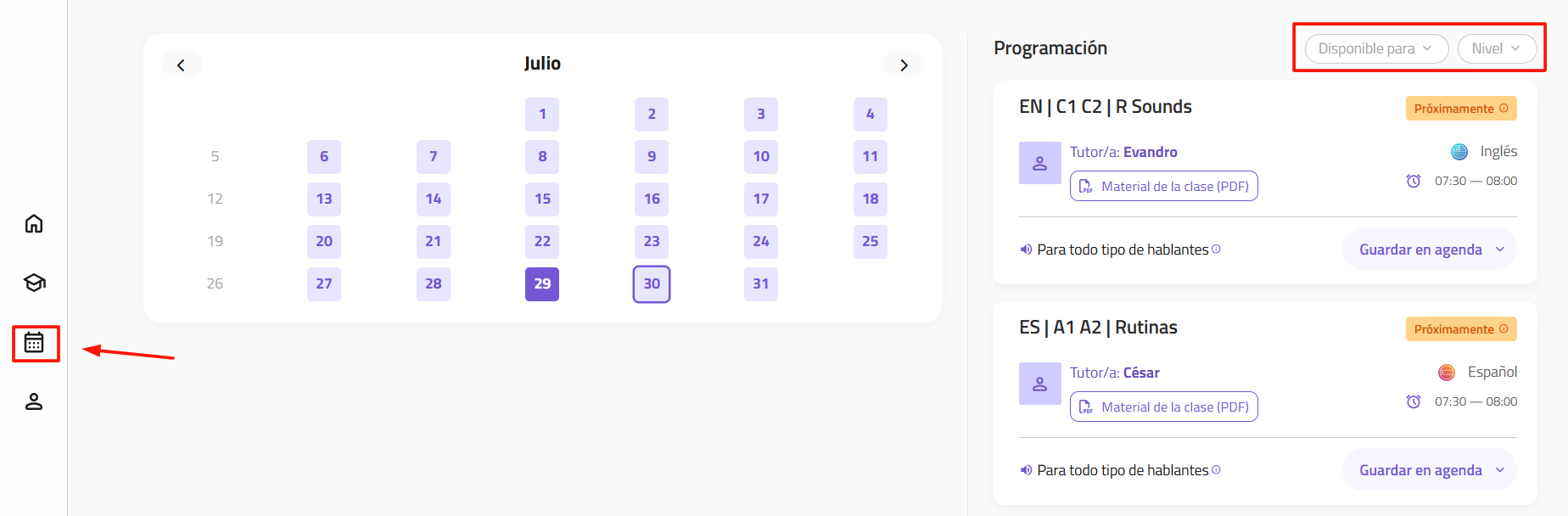Click the 'Próximamente' badge on Rutinas class

(x=1461, y=329)
